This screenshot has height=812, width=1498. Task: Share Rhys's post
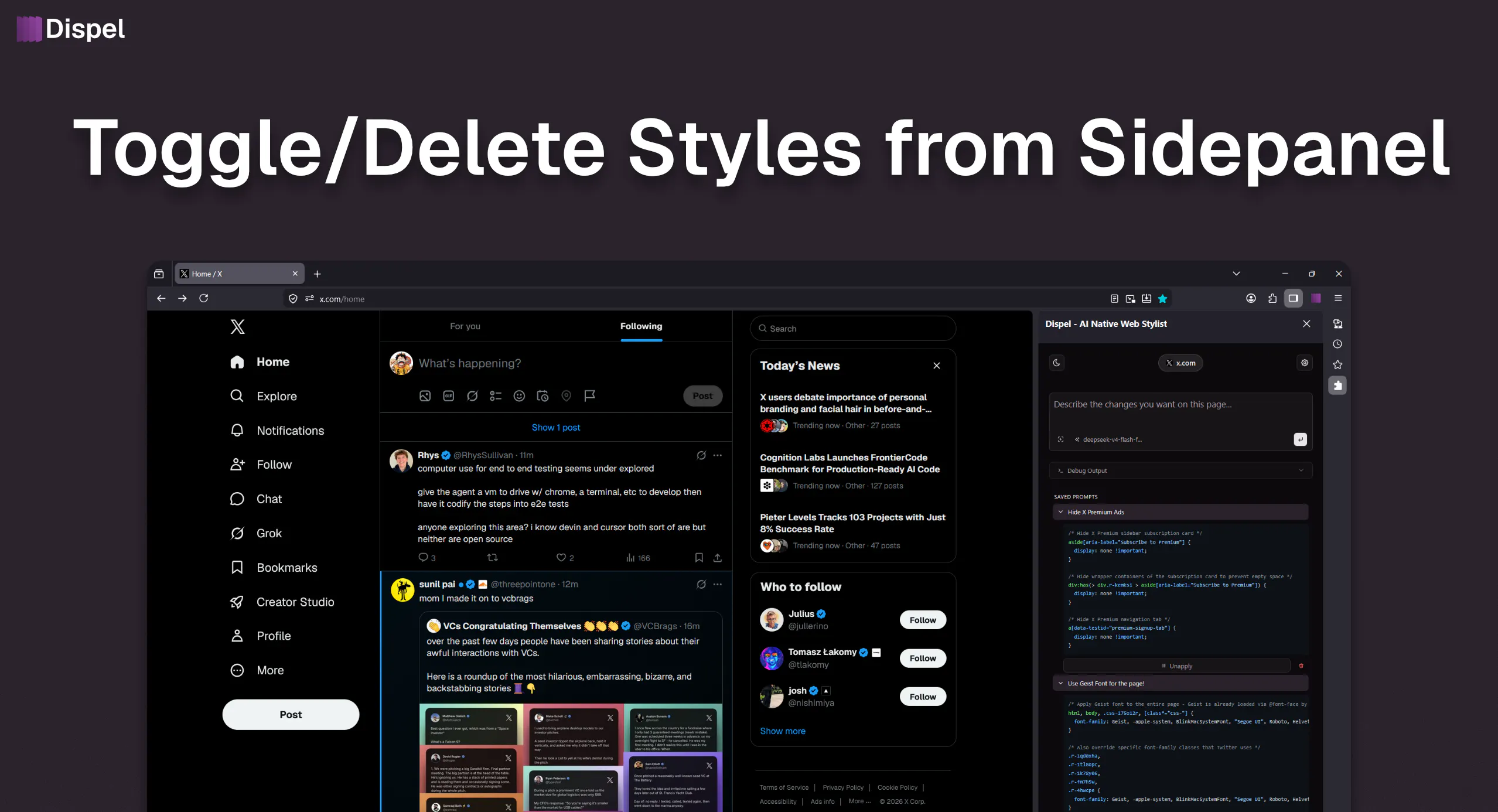pos(718,558)
